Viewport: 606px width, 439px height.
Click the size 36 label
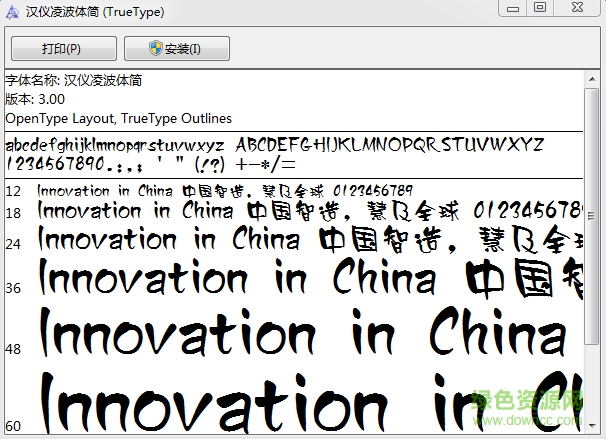(x=13, y=288)
